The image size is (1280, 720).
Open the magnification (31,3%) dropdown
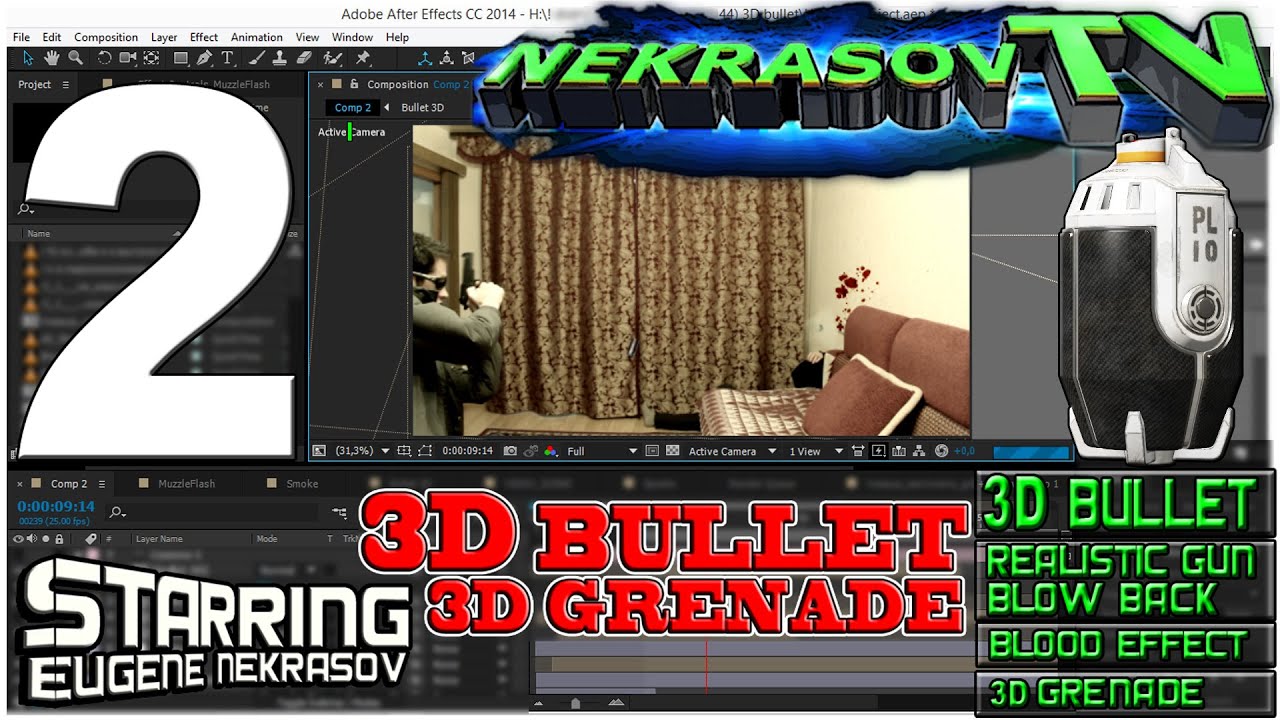(362, 451)
